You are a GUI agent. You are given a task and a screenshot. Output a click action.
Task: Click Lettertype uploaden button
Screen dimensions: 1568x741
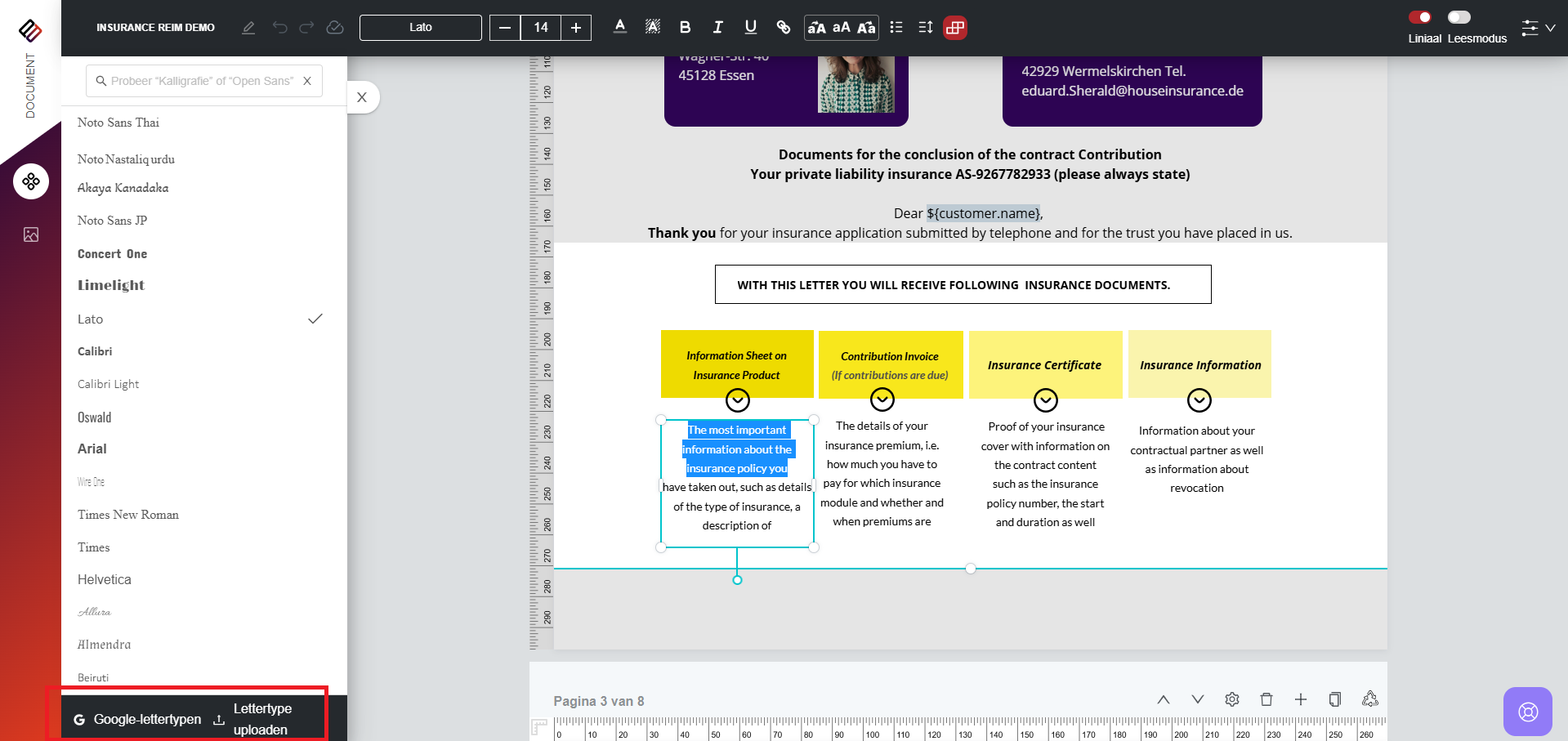pyautogui.click(x=261, y=719)
